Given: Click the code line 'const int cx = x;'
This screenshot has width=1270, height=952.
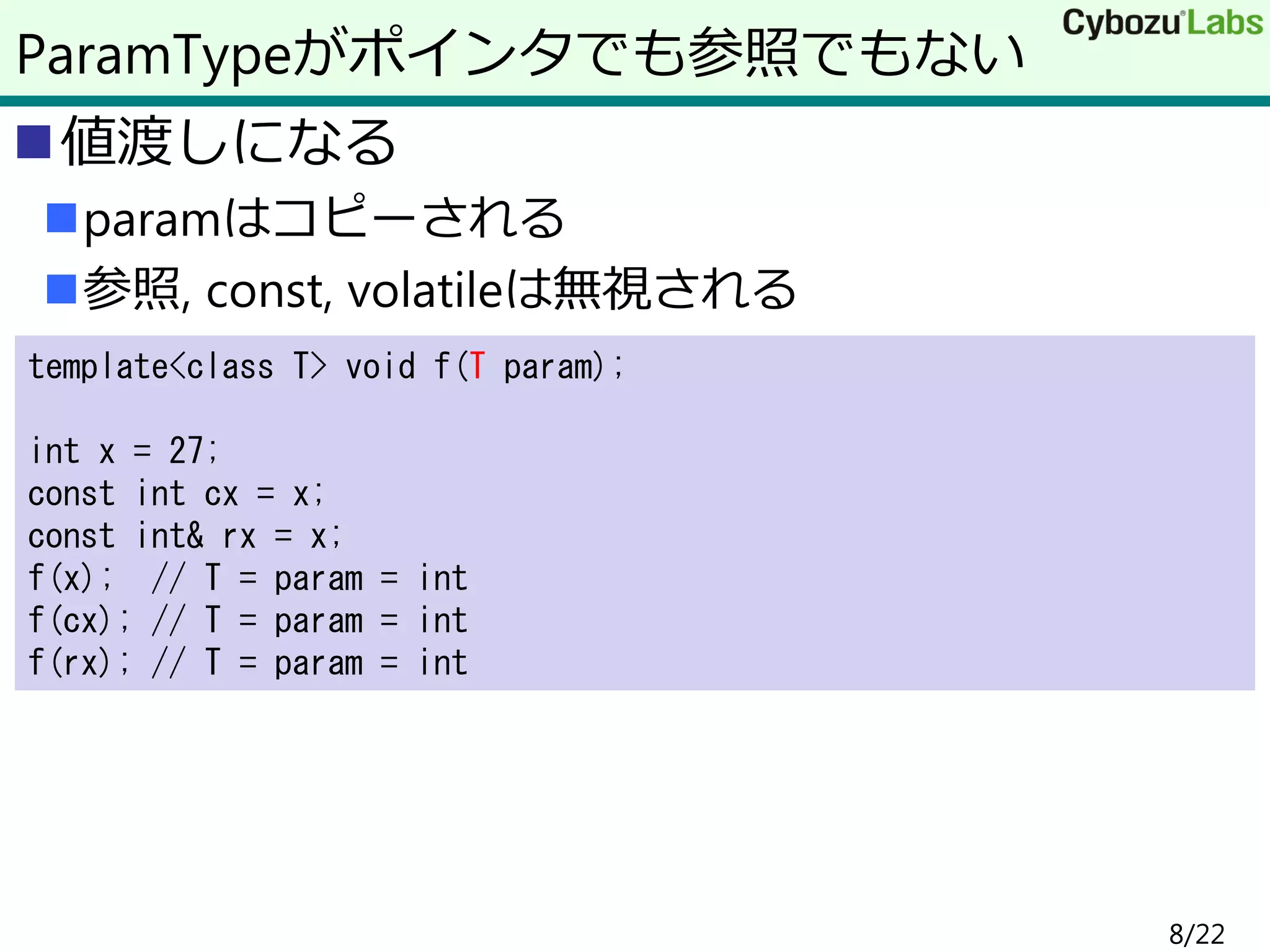Looking at the screenshot, I should (176, 493).
